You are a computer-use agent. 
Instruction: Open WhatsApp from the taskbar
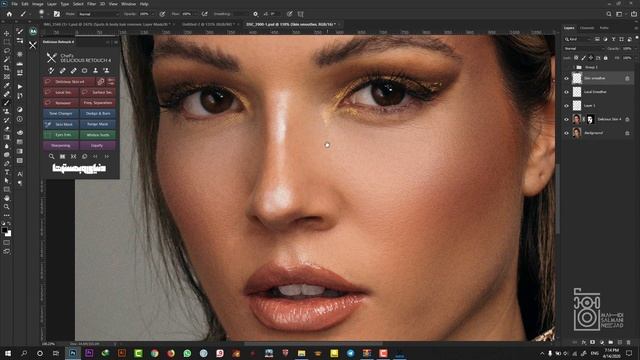pyautogui.click(x=187, y=353)
